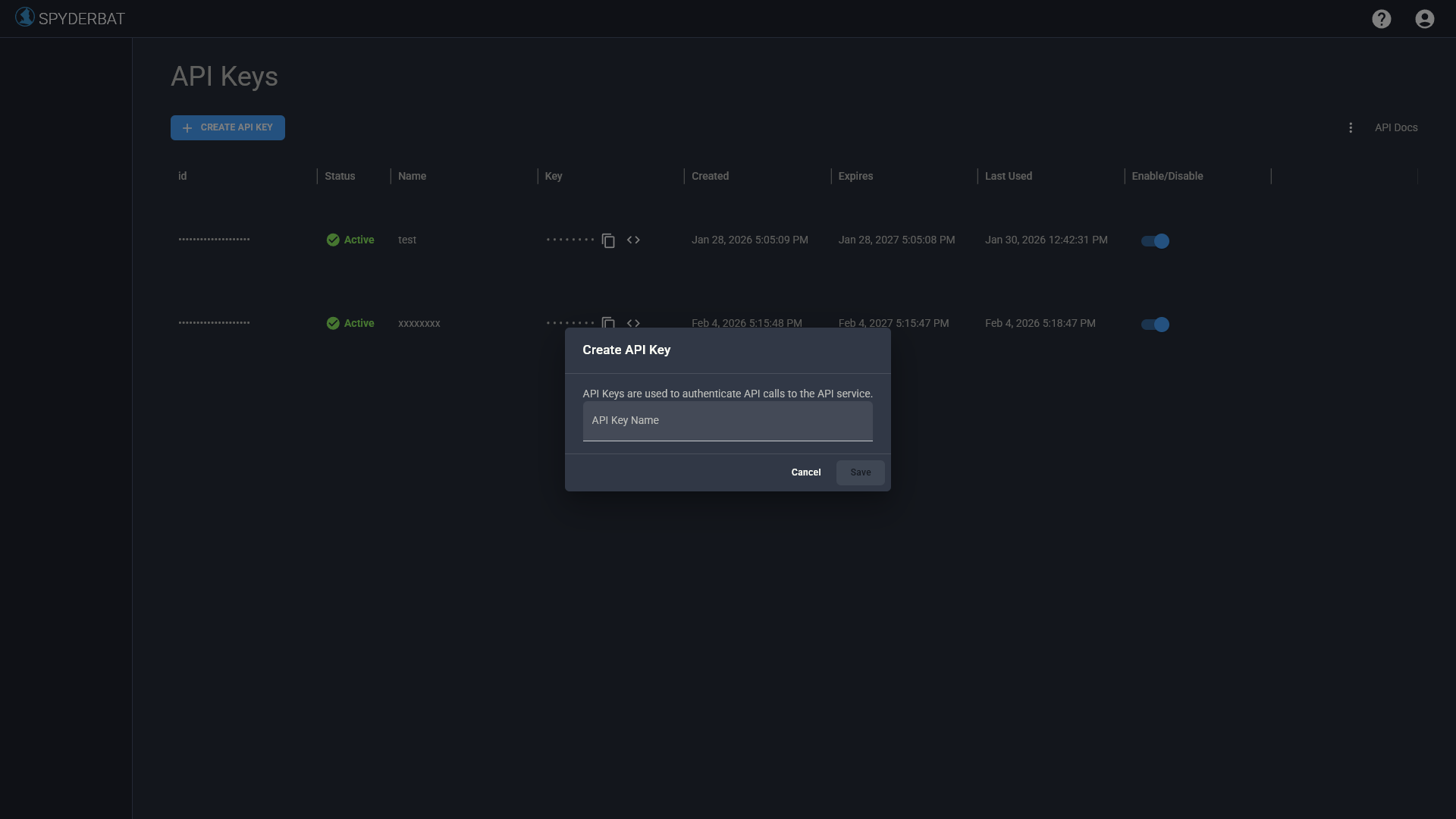Click the green Active status icon for test key

pos(332,240)
